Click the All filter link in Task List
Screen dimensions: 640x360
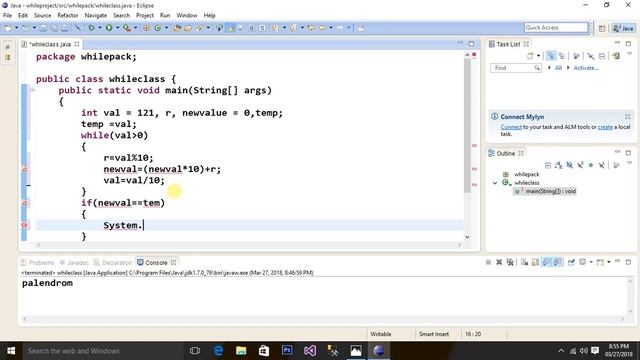(x=558, y=68)
